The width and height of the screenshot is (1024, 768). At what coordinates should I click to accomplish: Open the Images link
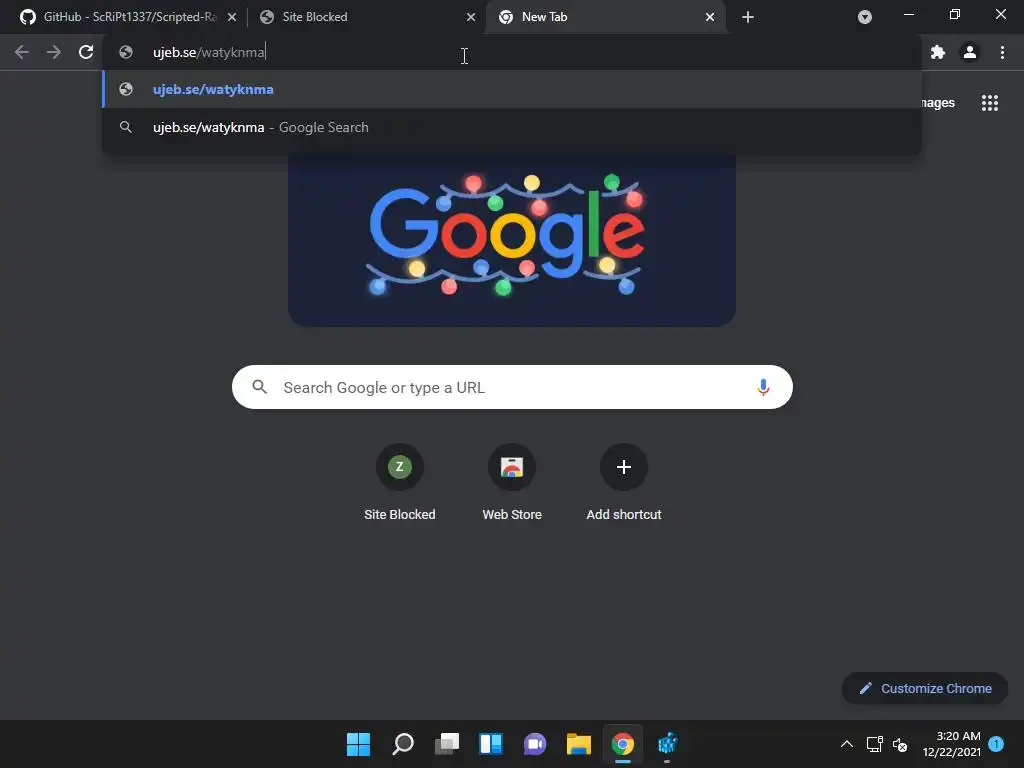click(x=938, y=103)
